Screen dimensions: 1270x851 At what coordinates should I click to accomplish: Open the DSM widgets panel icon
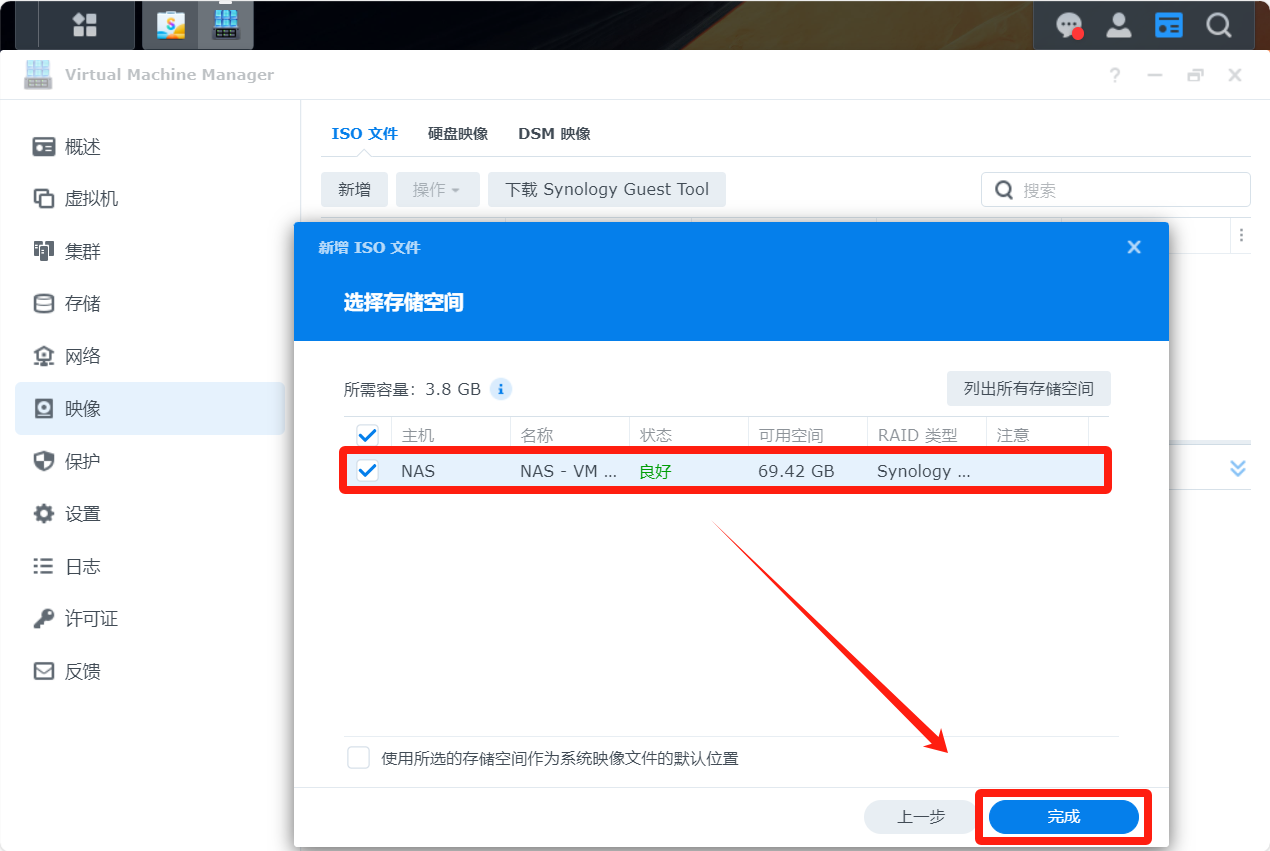click(x=1168, y=25)
